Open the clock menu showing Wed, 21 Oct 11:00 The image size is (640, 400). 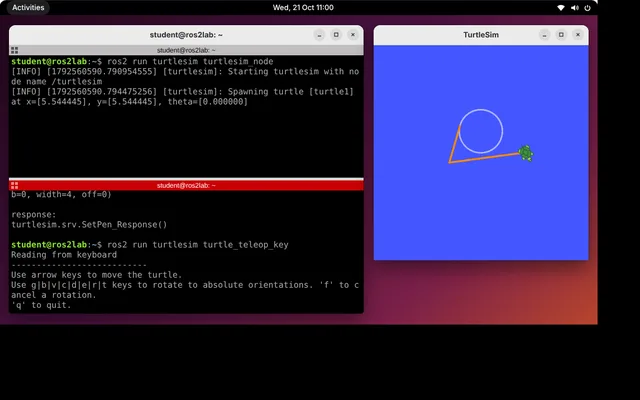click(303, 7)
